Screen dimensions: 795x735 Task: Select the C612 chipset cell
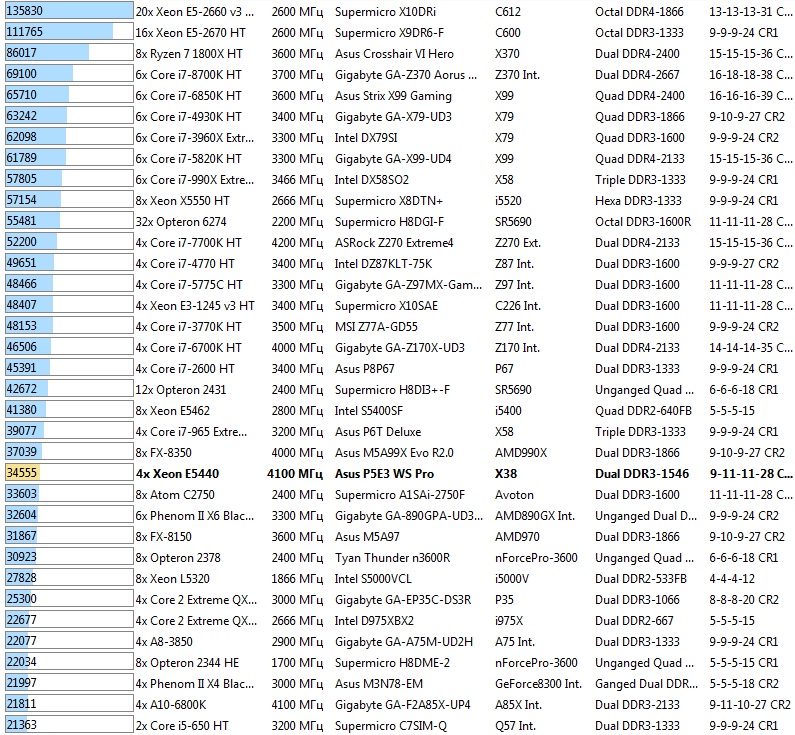508,11
